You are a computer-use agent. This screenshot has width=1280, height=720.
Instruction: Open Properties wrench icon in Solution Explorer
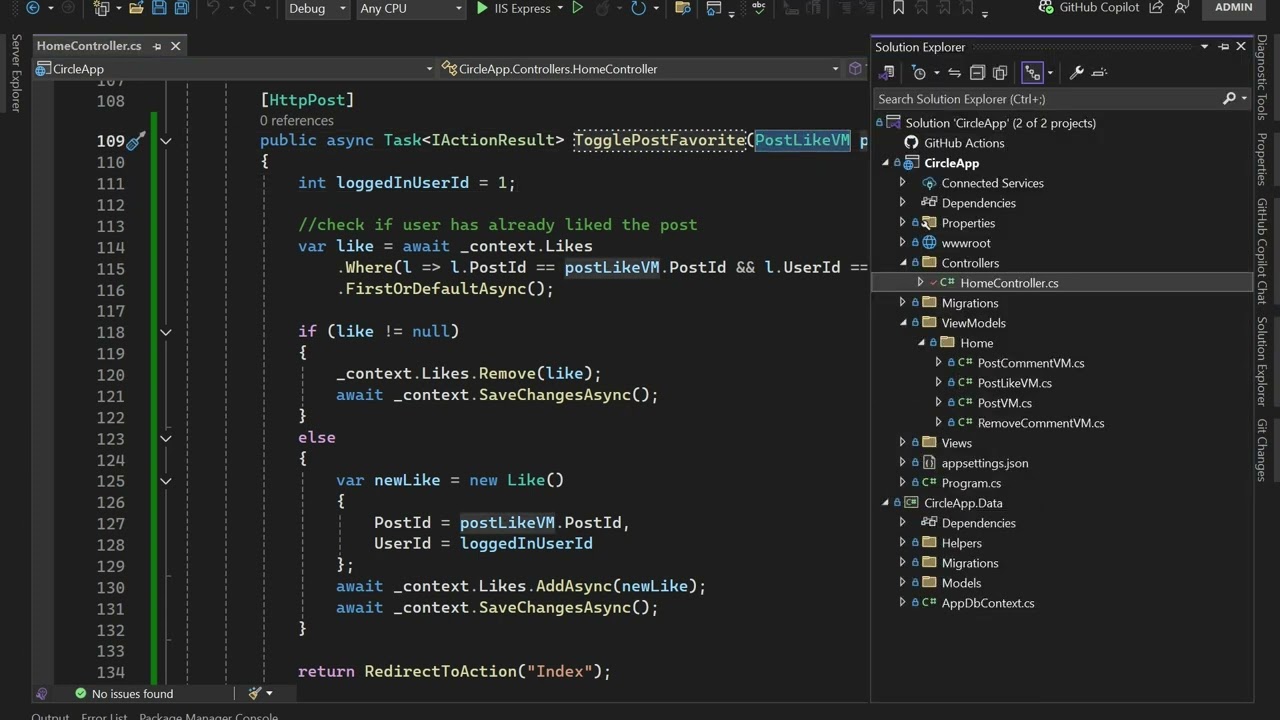[x=1076, y=73]
